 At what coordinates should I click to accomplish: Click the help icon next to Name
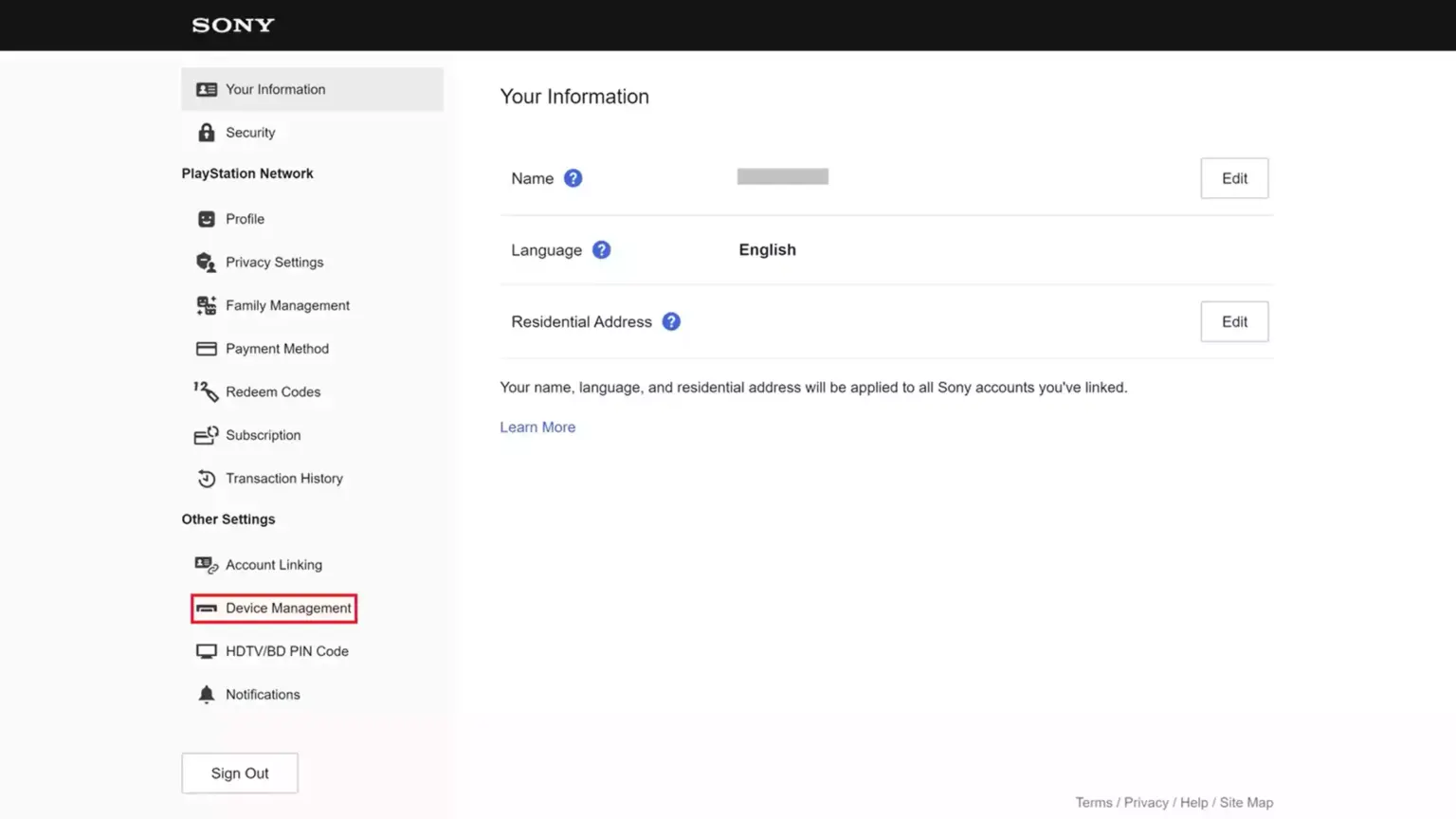[x=573, y=178]
